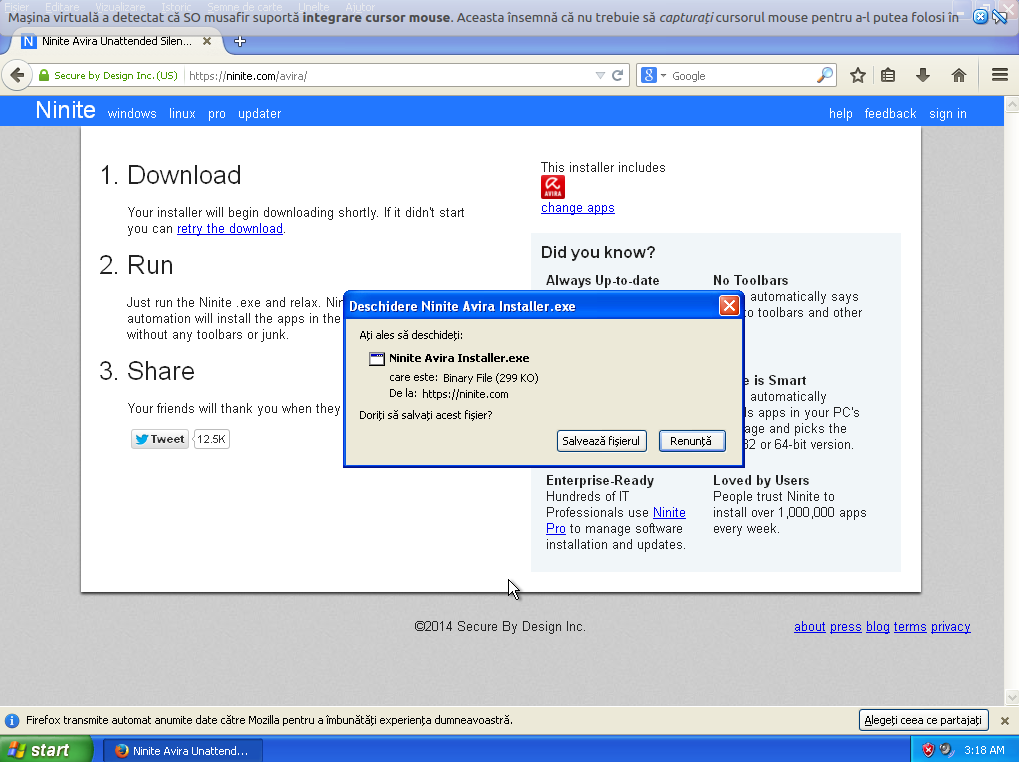This screenshot has width=1019, height=762.
Task: Click the Ninite Avira Installer.exe file icon
Action: coord(377,359)
